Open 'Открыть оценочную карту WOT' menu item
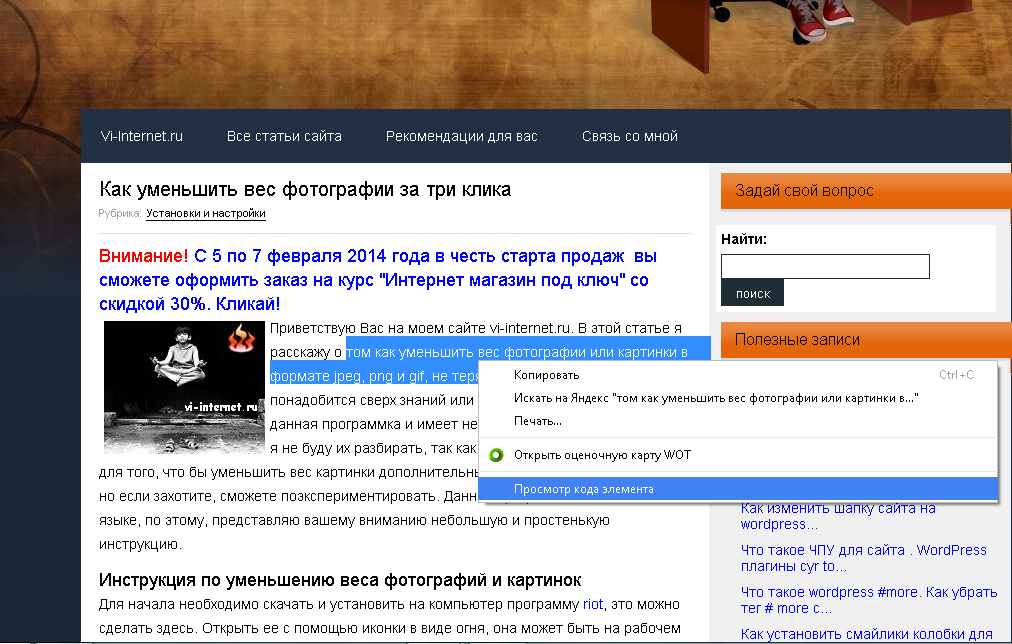1012x644 pixels. coord(601,455)
